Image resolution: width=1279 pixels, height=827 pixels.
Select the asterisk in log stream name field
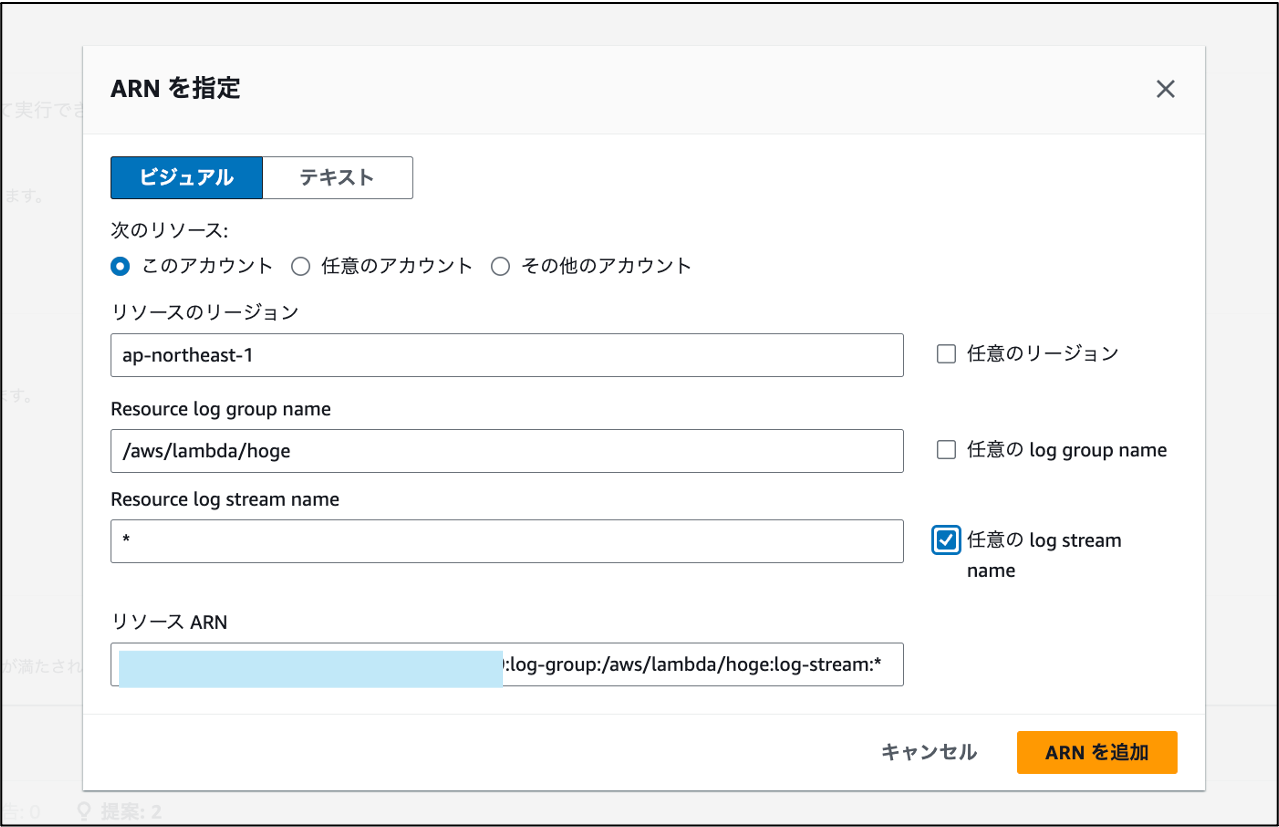tap(128, 541)
